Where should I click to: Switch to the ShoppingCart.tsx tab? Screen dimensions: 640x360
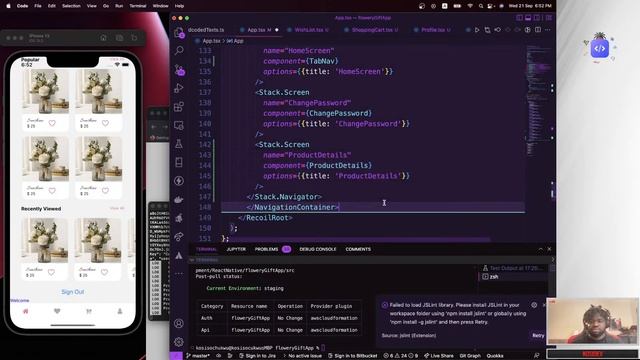pos(372,30)
